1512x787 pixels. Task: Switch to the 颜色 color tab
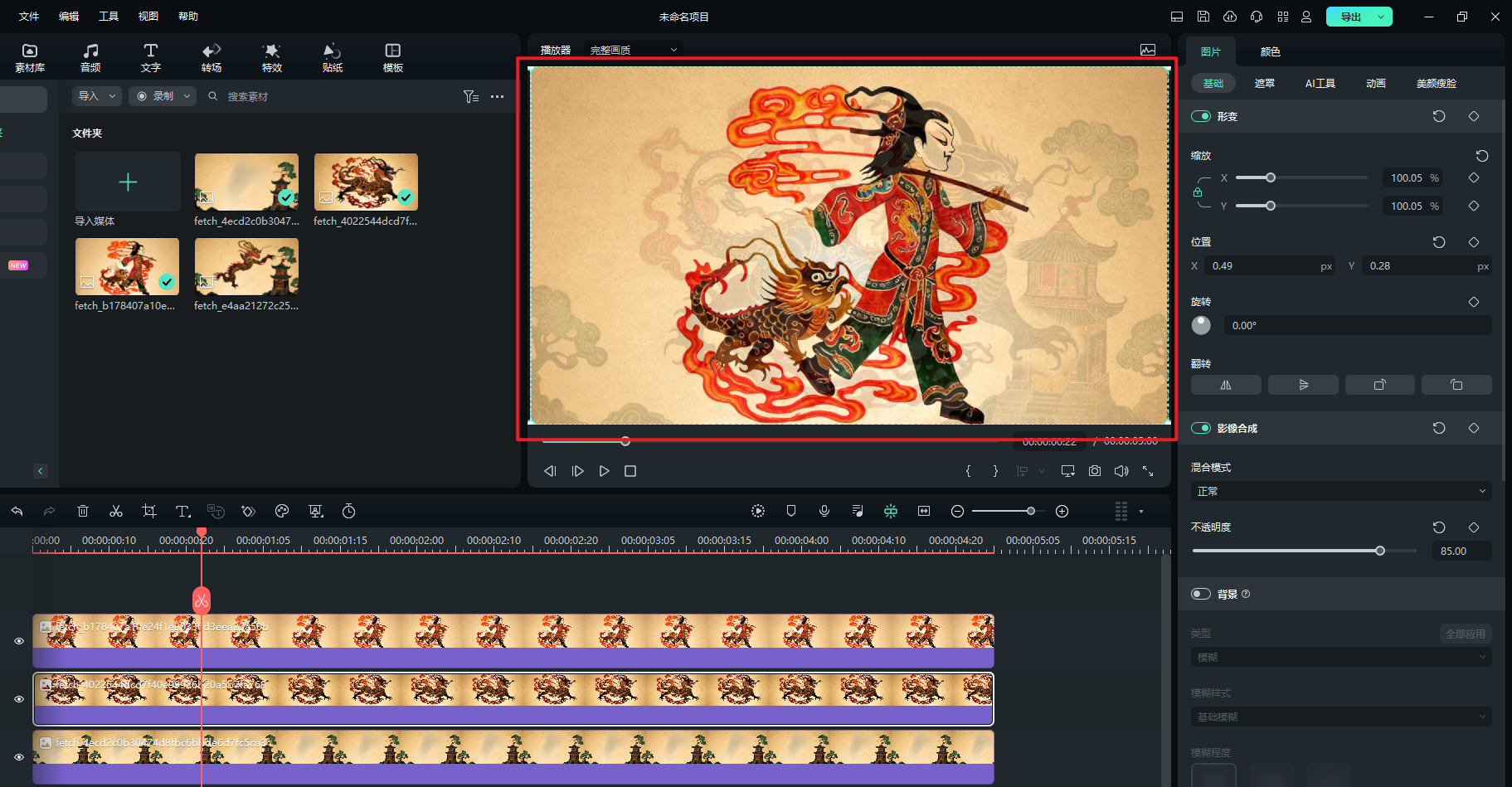[1270, 51]
